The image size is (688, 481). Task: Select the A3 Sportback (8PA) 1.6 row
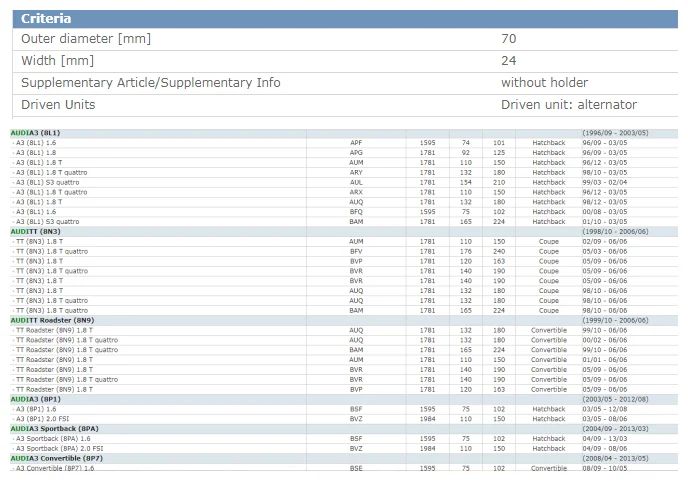pos(344,439)
